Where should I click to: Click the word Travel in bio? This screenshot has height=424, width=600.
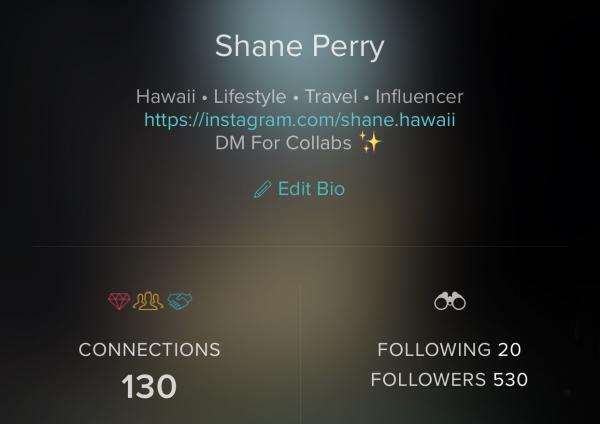[331, 96]
